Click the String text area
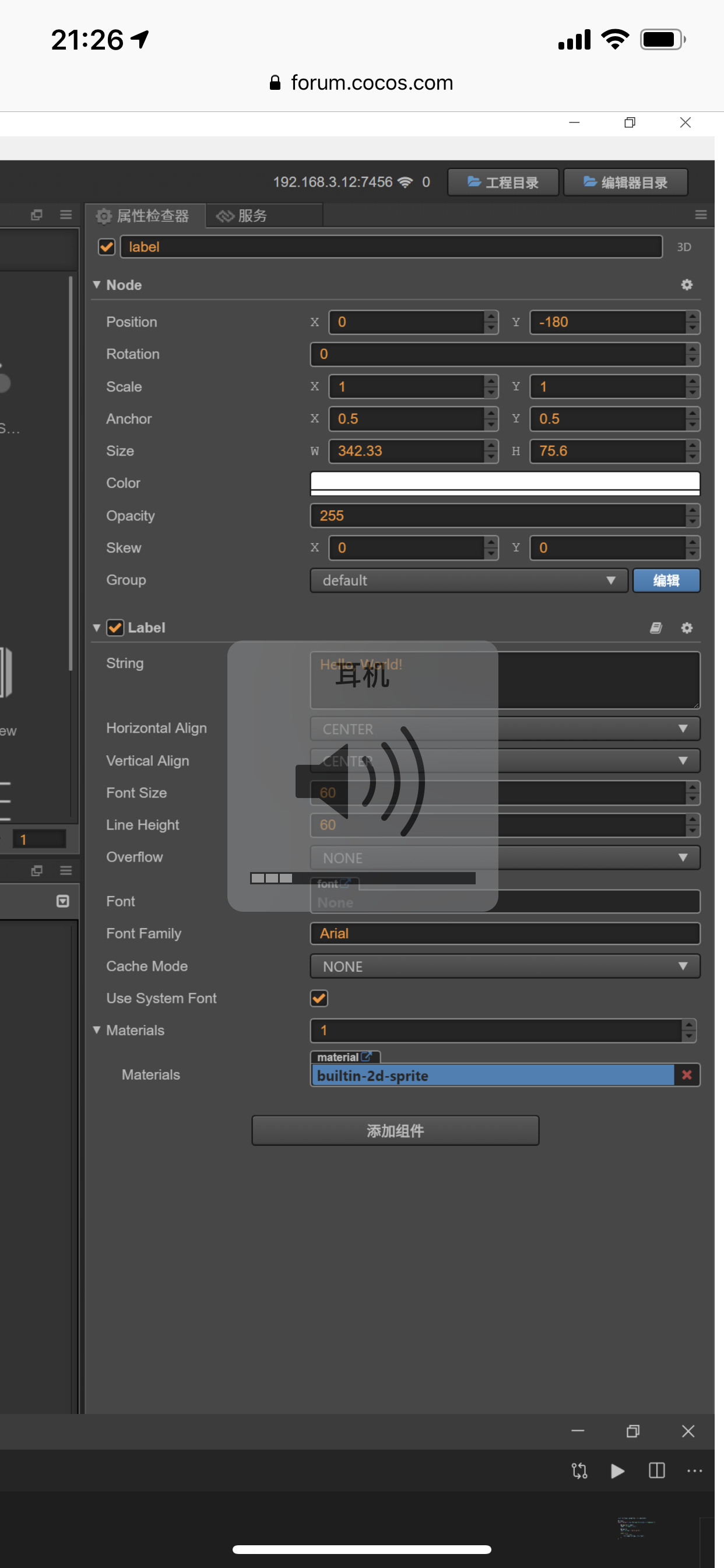The image size is (724, 1568). [x=505, y=680]
